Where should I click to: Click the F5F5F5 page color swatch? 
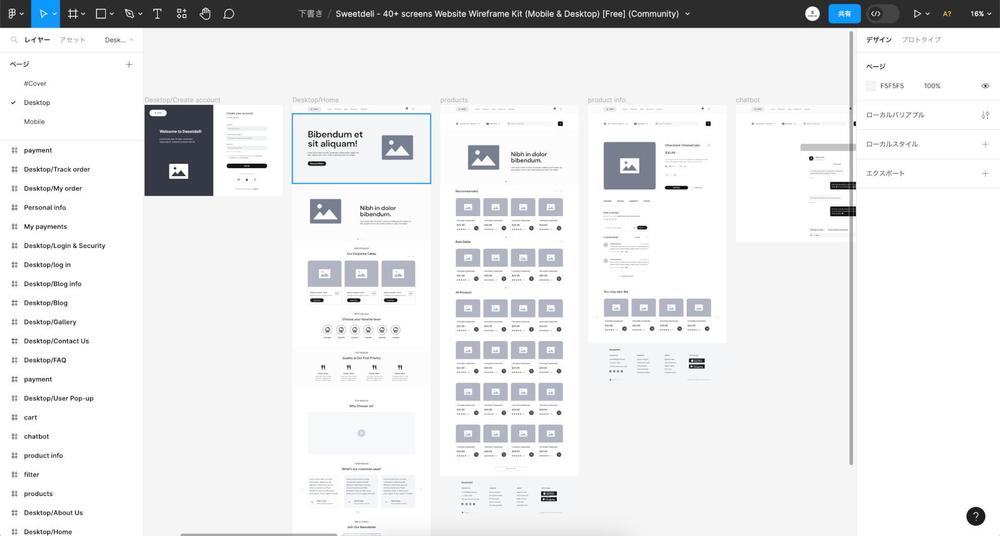tap(871, 86)
